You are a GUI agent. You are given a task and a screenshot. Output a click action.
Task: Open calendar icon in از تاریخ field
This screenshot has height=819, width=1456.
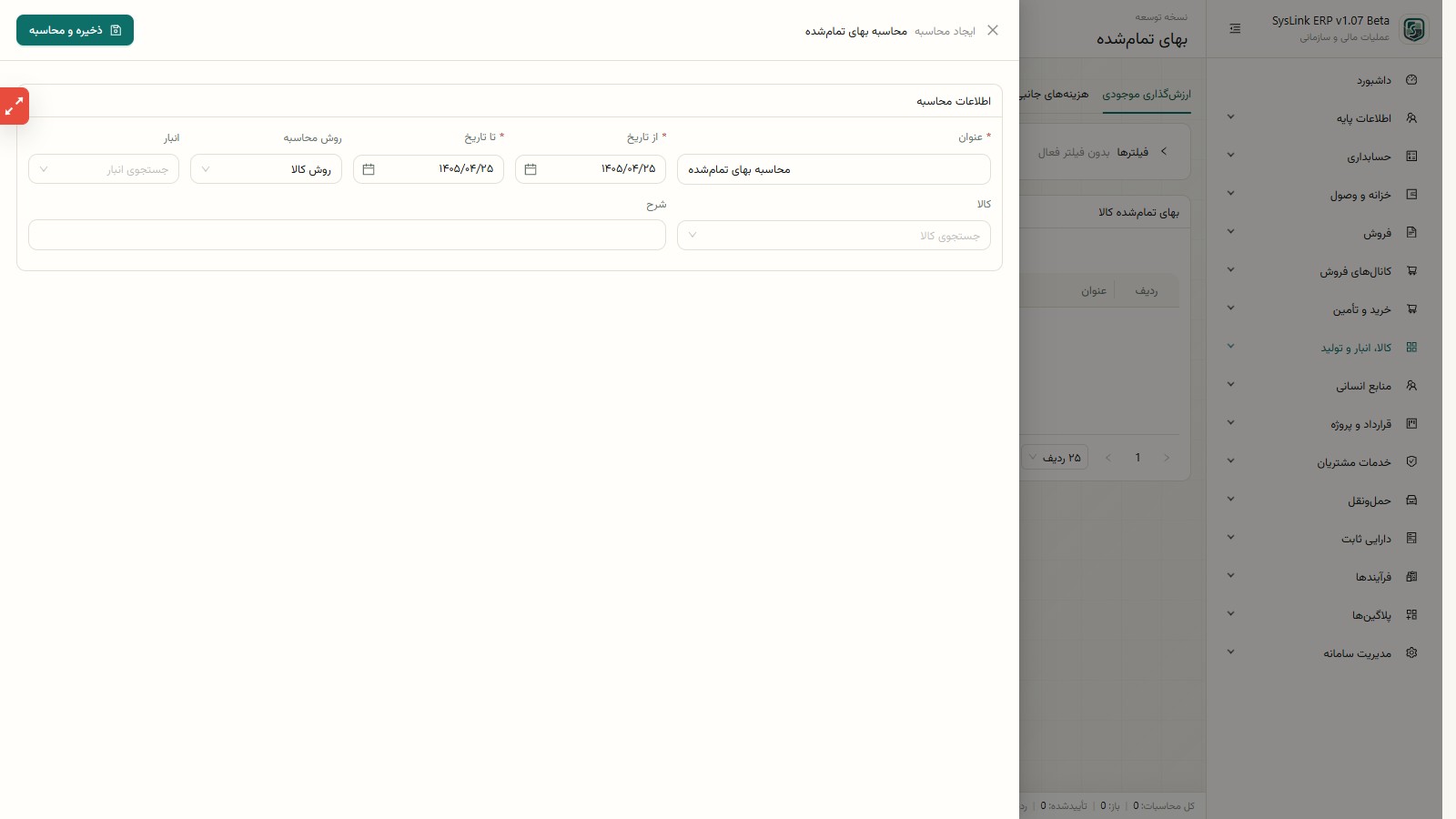pos(531,169)
